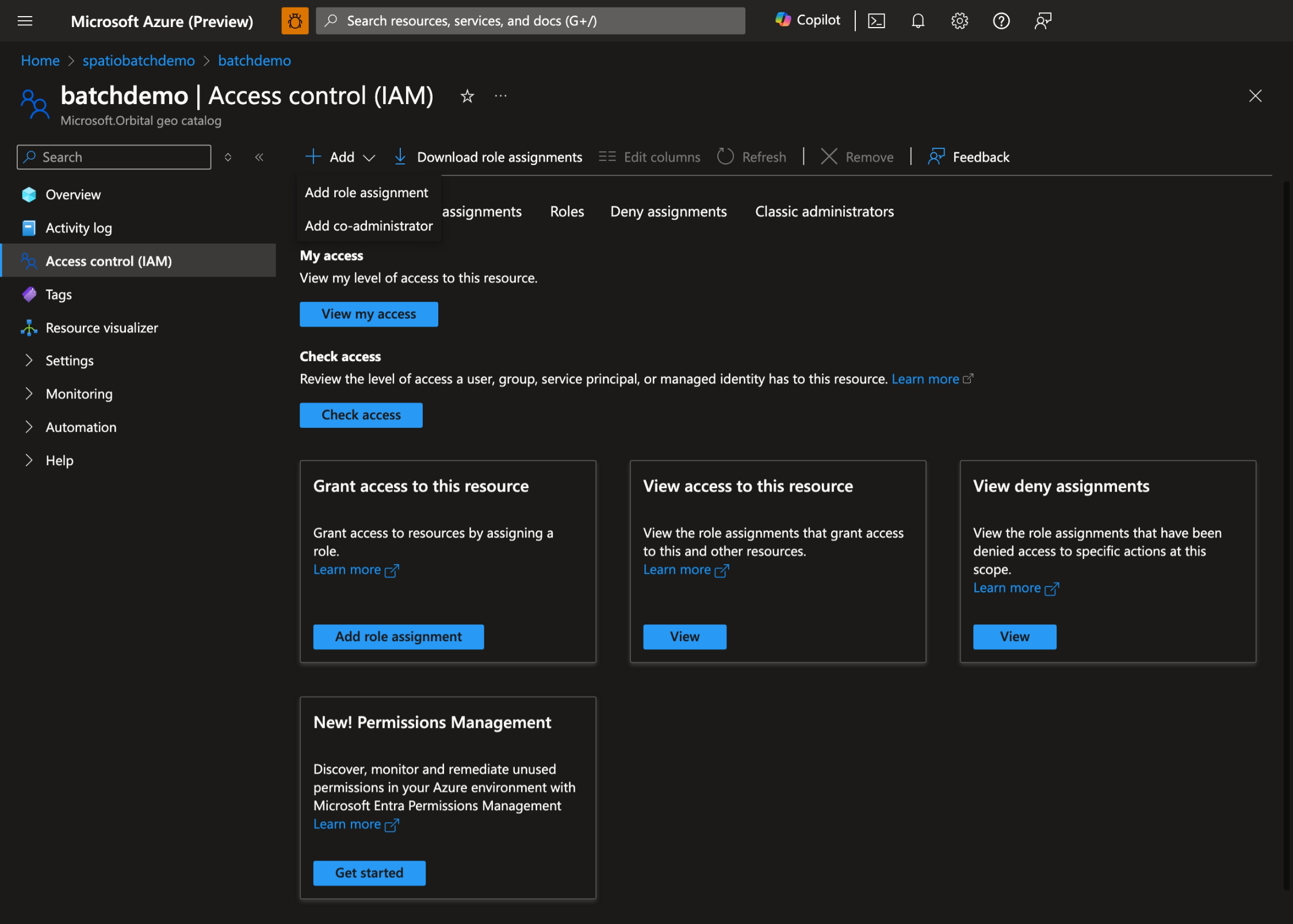Collapse the sidebar with double chevron

pos(259,157)
